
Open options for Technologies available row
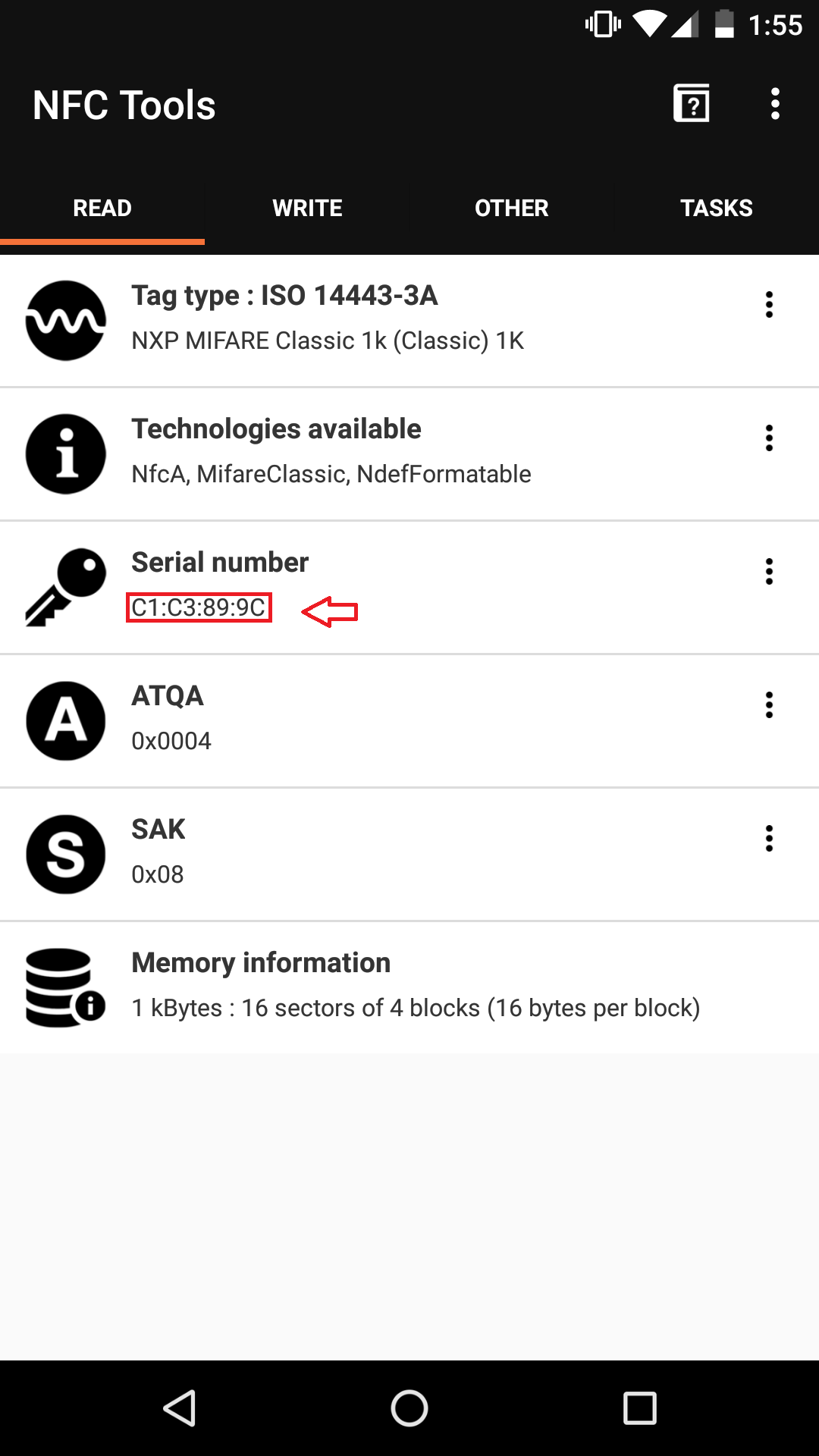click(769, 438)
